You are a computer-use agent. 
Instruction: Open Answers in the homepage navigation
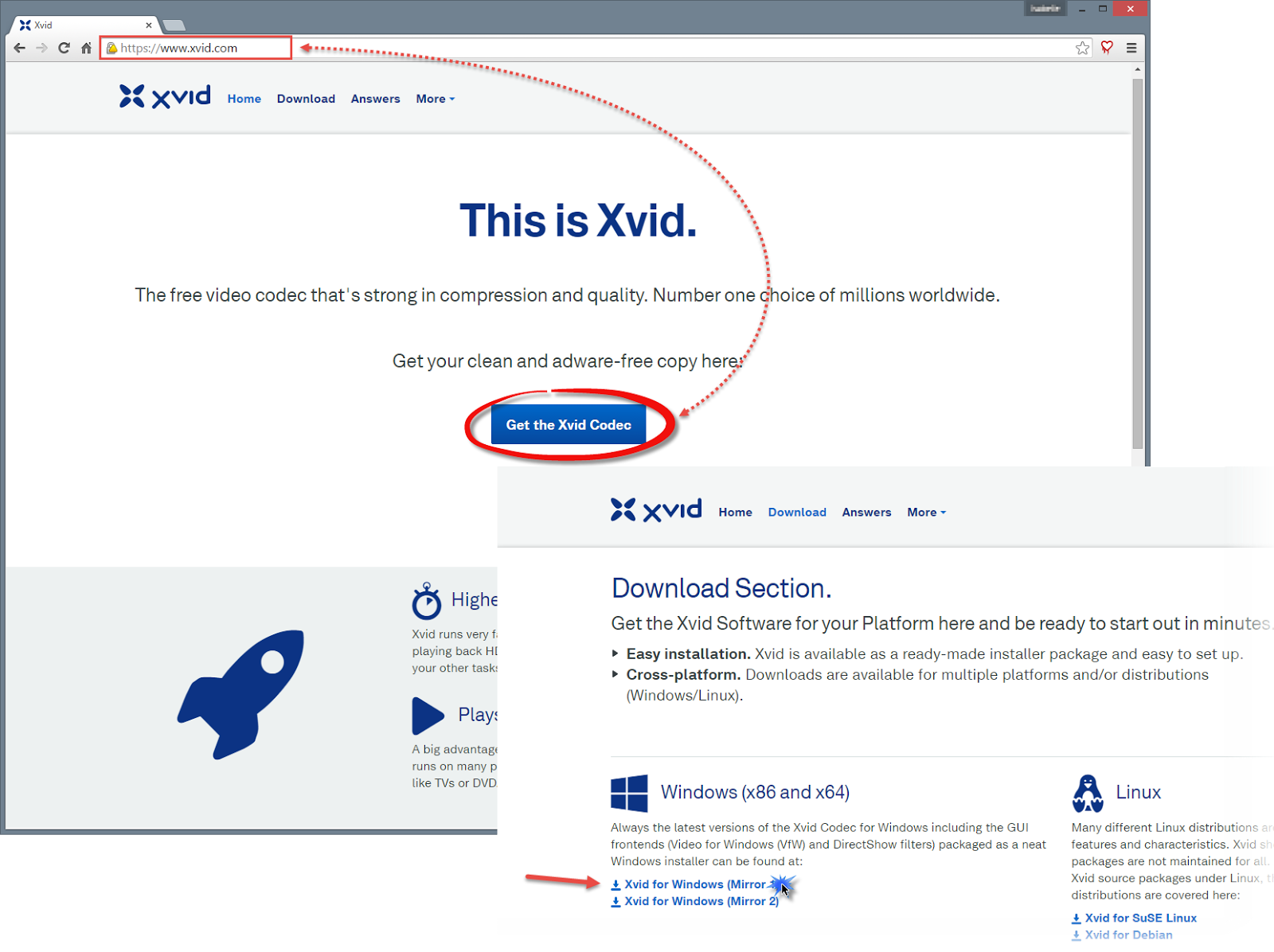pos(376,99)
